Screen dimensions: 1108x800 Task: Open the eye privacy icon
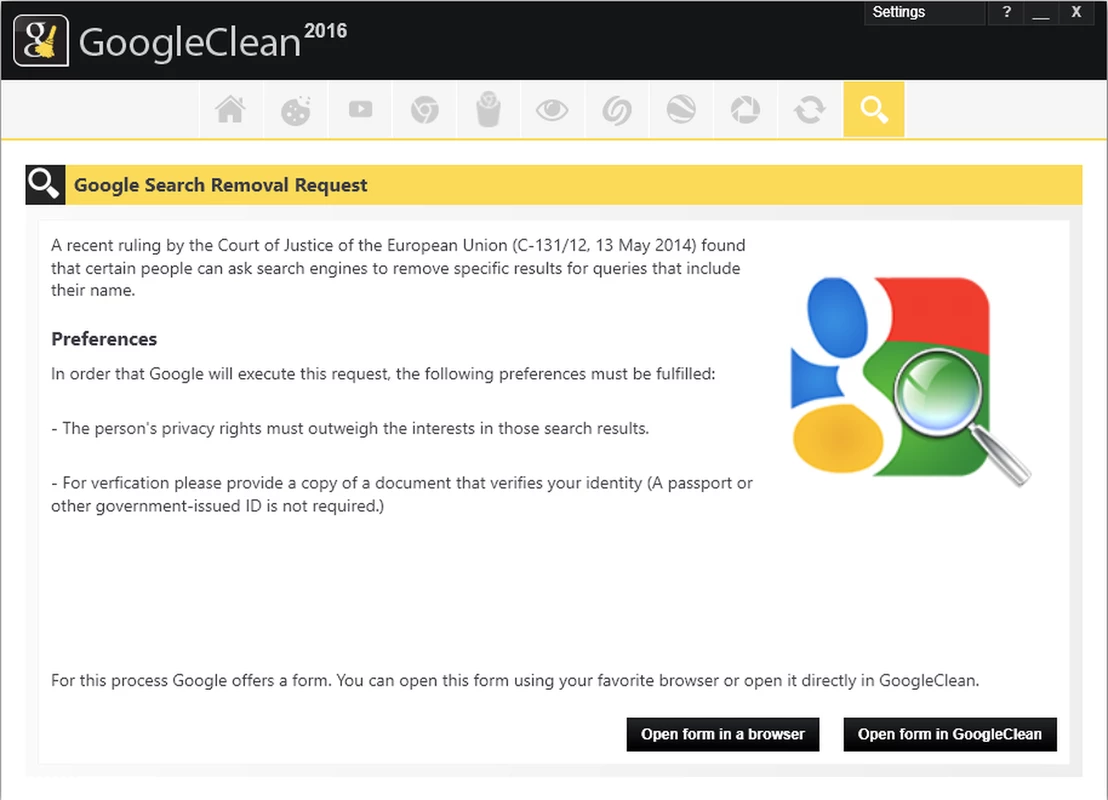click(x=552, y=110)
